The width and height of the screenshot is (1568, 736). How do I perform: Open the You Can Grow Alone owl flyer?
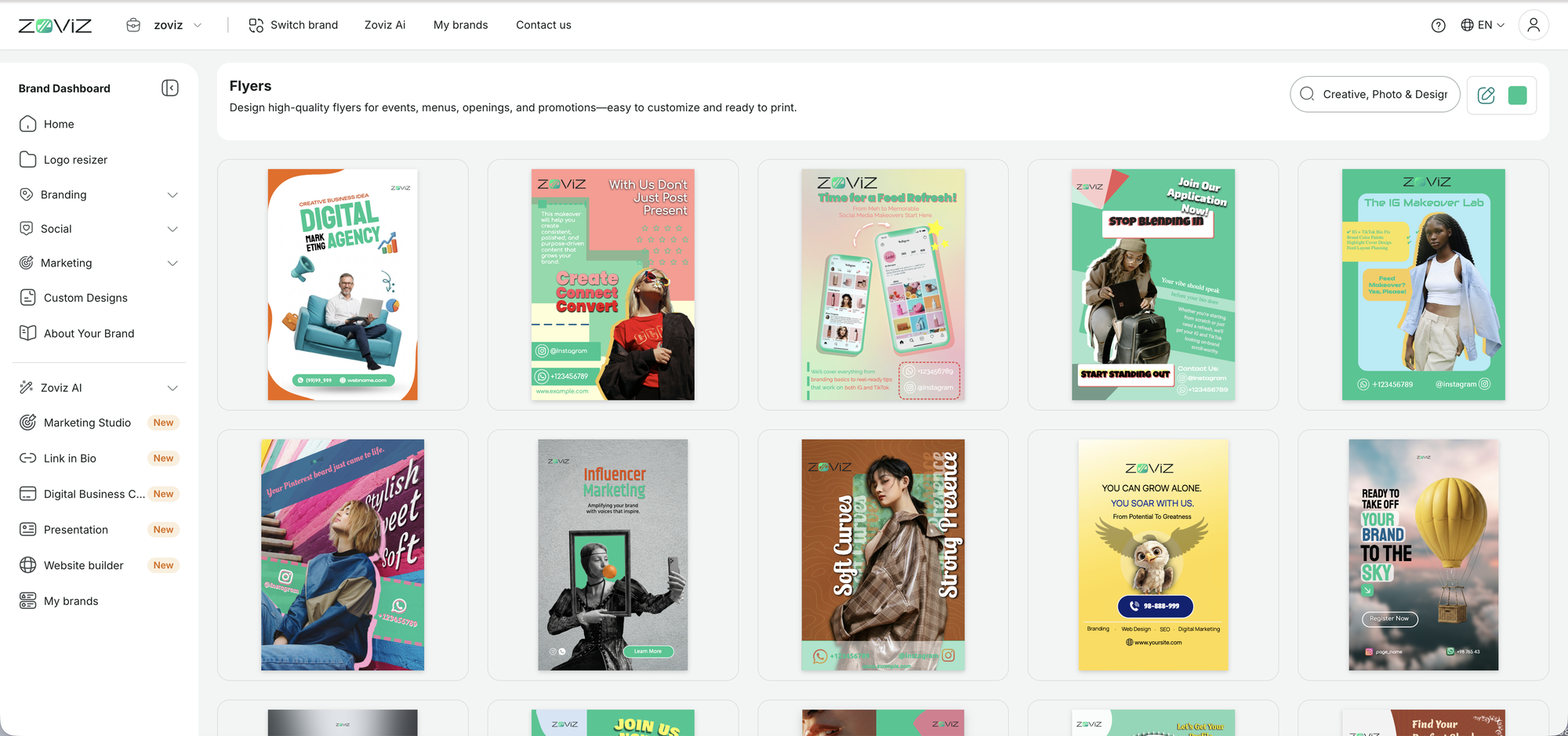[1153, 555]
